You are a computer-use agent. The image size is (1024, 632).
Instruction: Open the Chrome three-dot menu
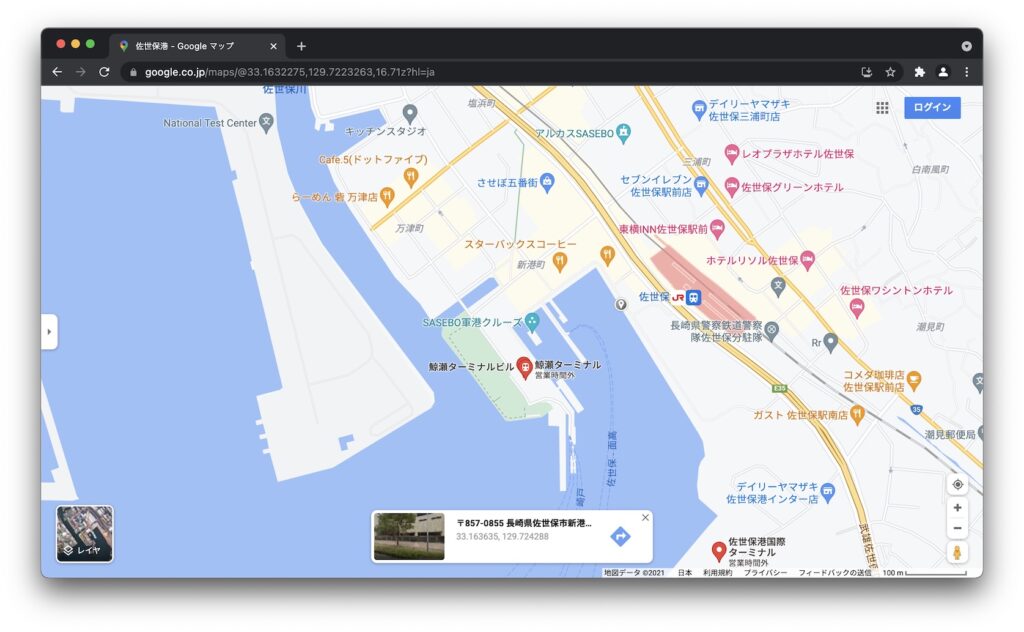[x=967, y=72]
